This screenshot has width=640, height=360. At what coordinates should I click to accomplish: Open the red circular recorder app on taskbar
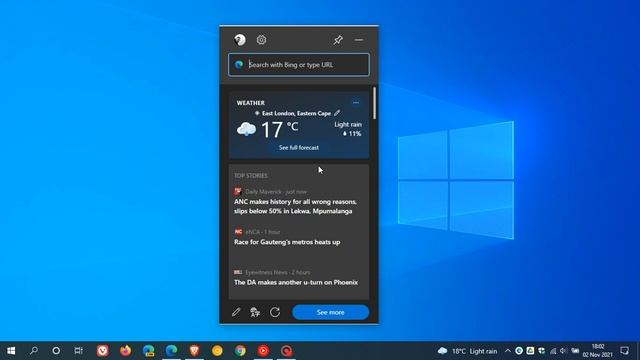click(x=287, y=351)
